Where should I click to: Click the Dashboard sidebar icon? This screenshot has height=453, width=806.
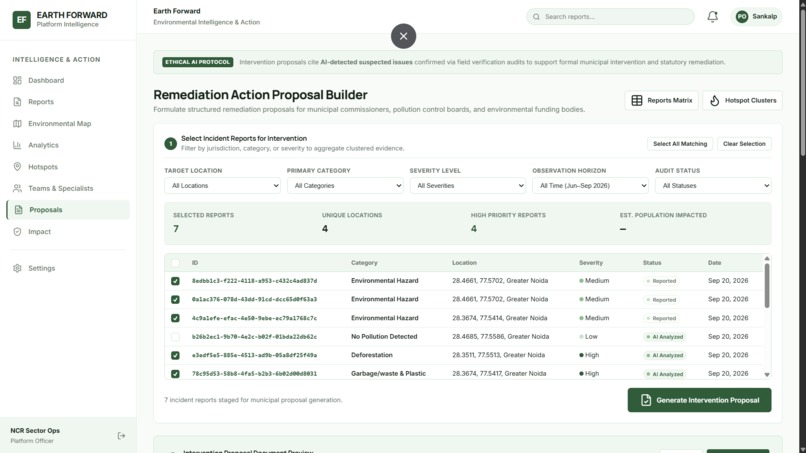point(17,80)
